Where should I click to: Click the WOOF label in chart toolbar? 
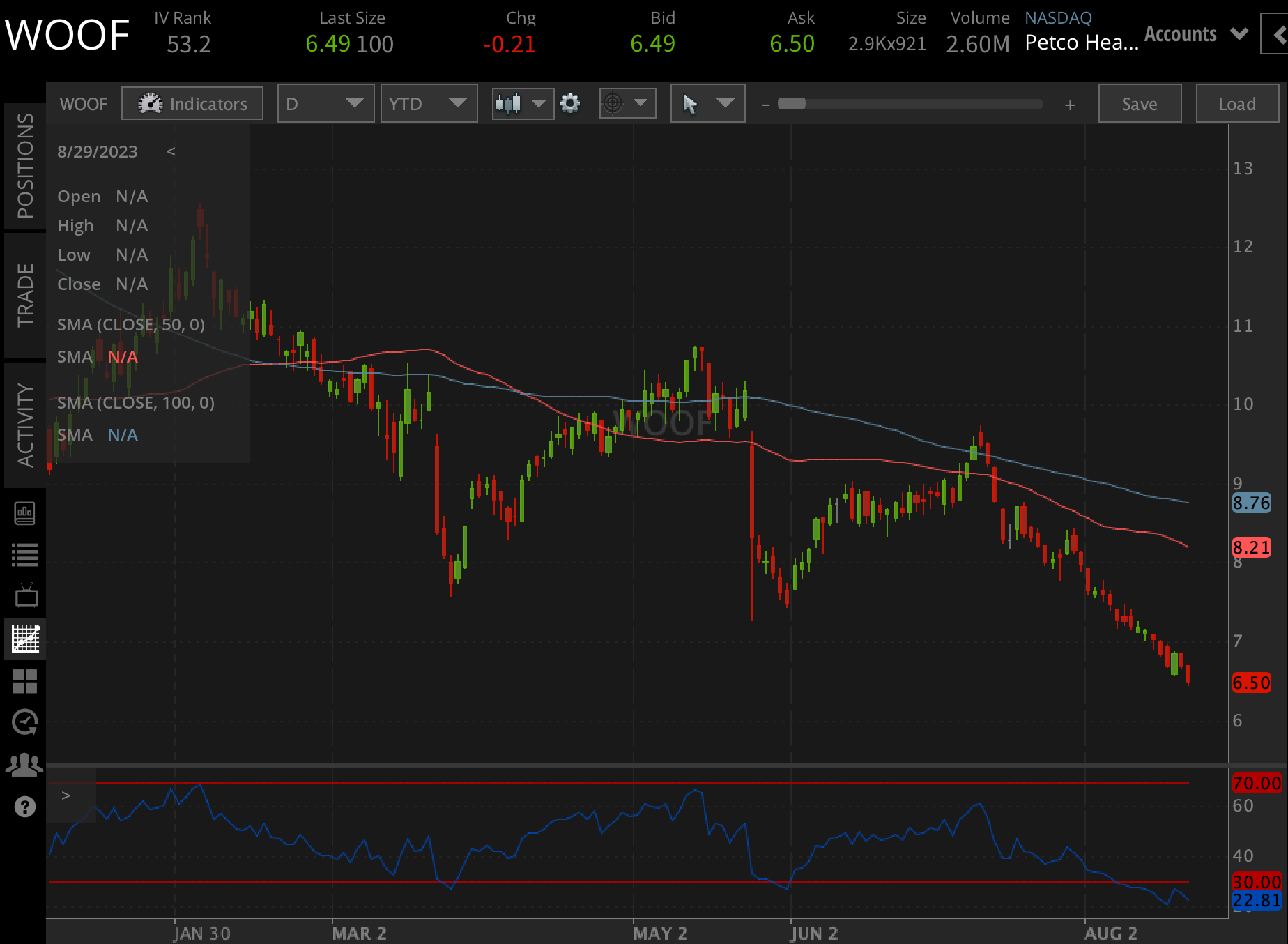pyautogui.click(x=84, y=104)
